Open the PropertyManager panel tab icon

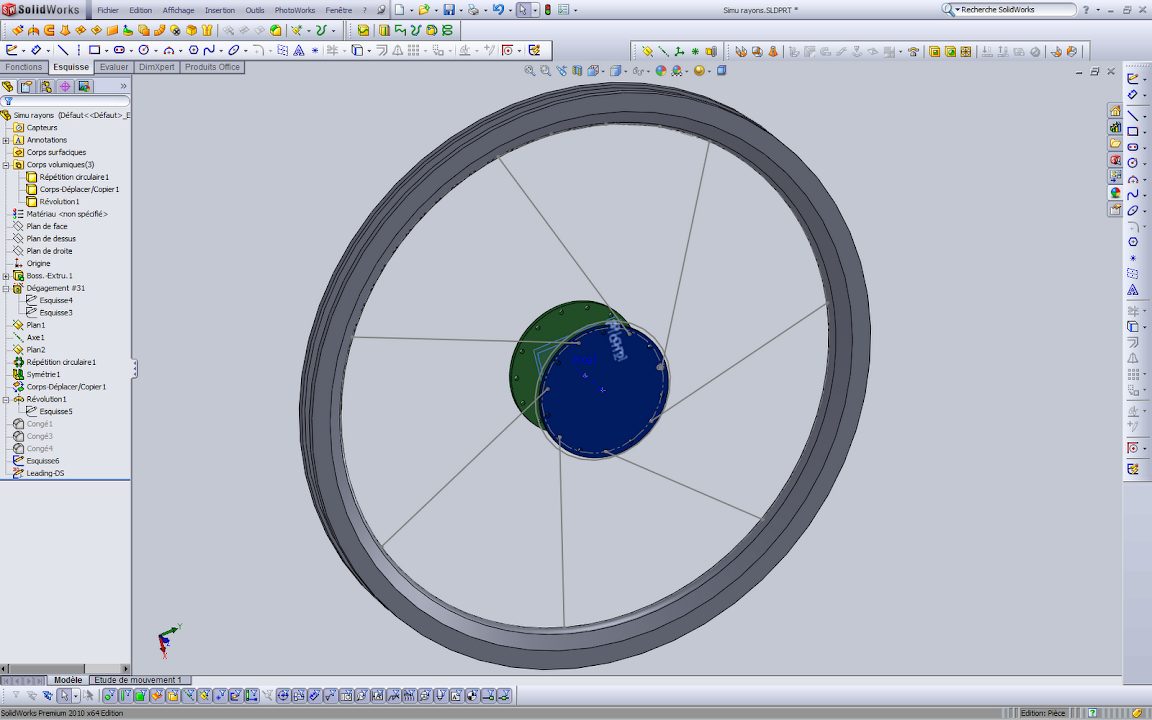[26, 87]
